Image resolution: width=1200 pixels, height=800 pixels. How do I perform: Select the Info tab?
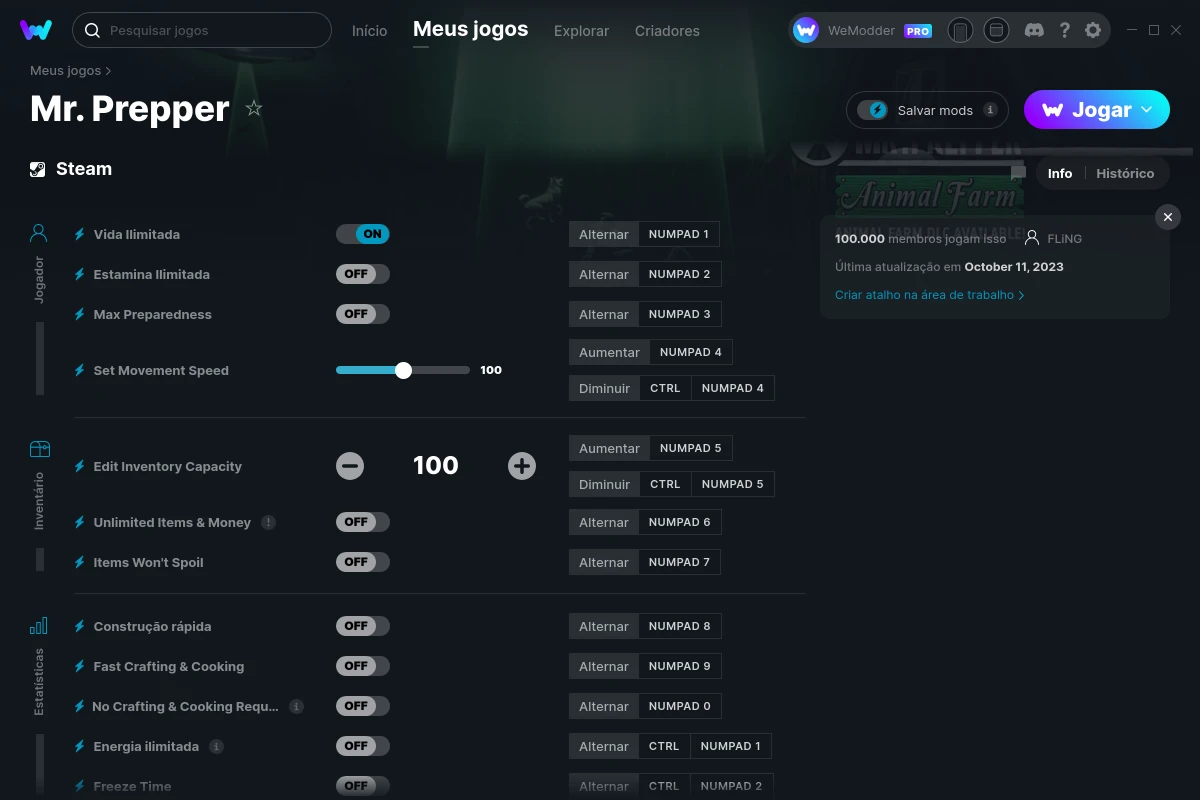coord(1060,173)
